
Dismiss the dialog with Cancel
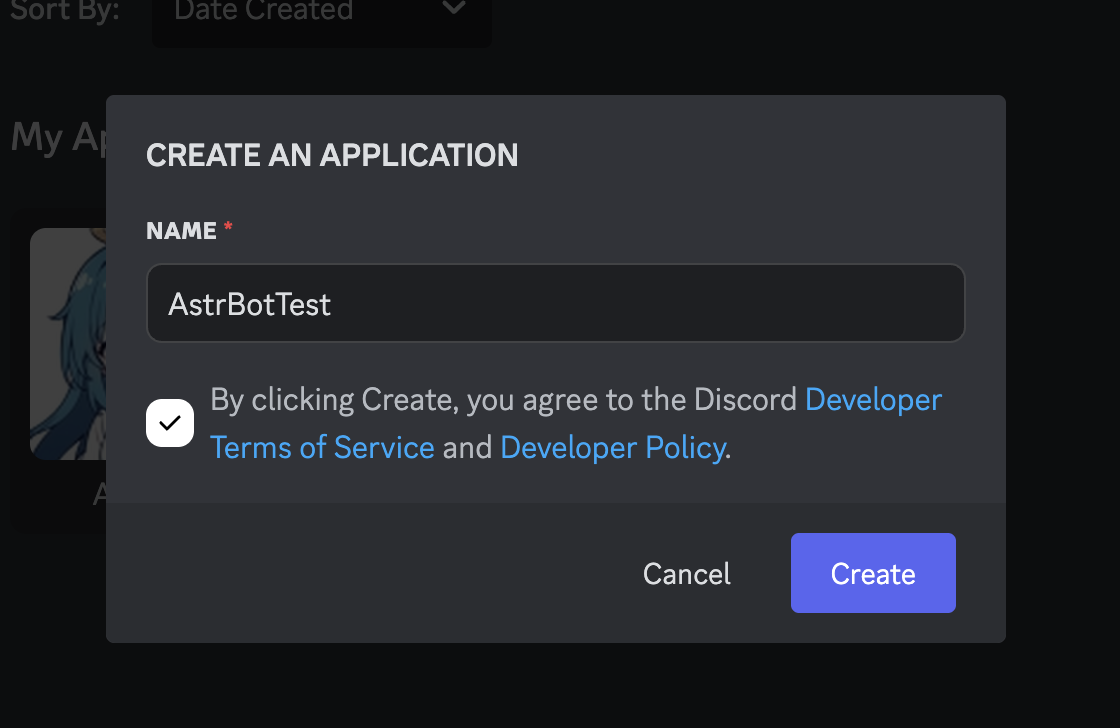(x=686, y=573)
